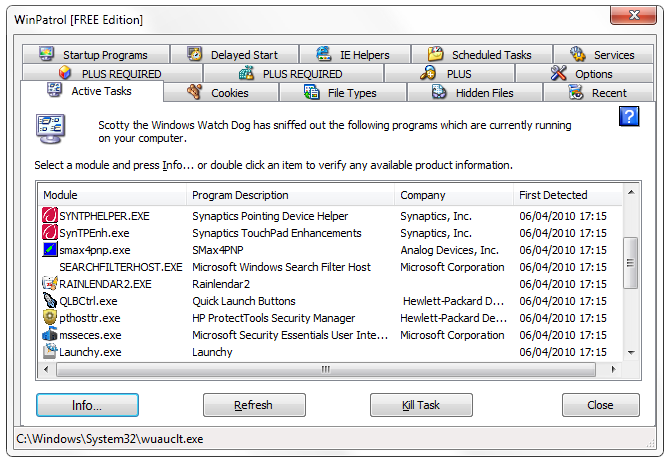
Task: Sort by the Module column header
Action: point(112,195)
